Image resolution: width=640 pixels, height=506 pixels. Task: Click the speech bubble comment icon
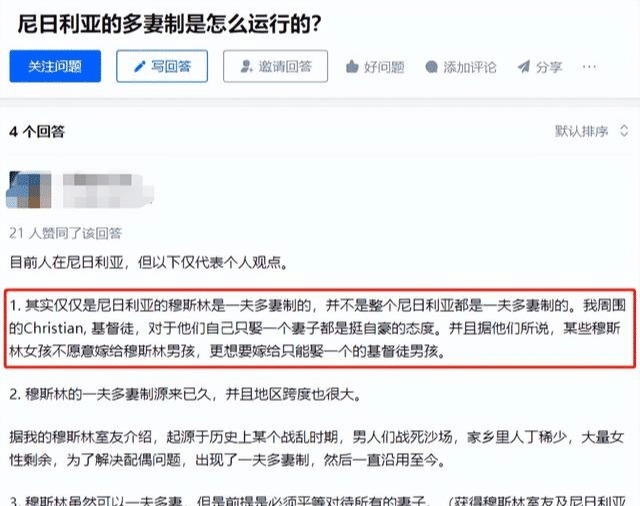pyautogui.click(x=431, y=67)
